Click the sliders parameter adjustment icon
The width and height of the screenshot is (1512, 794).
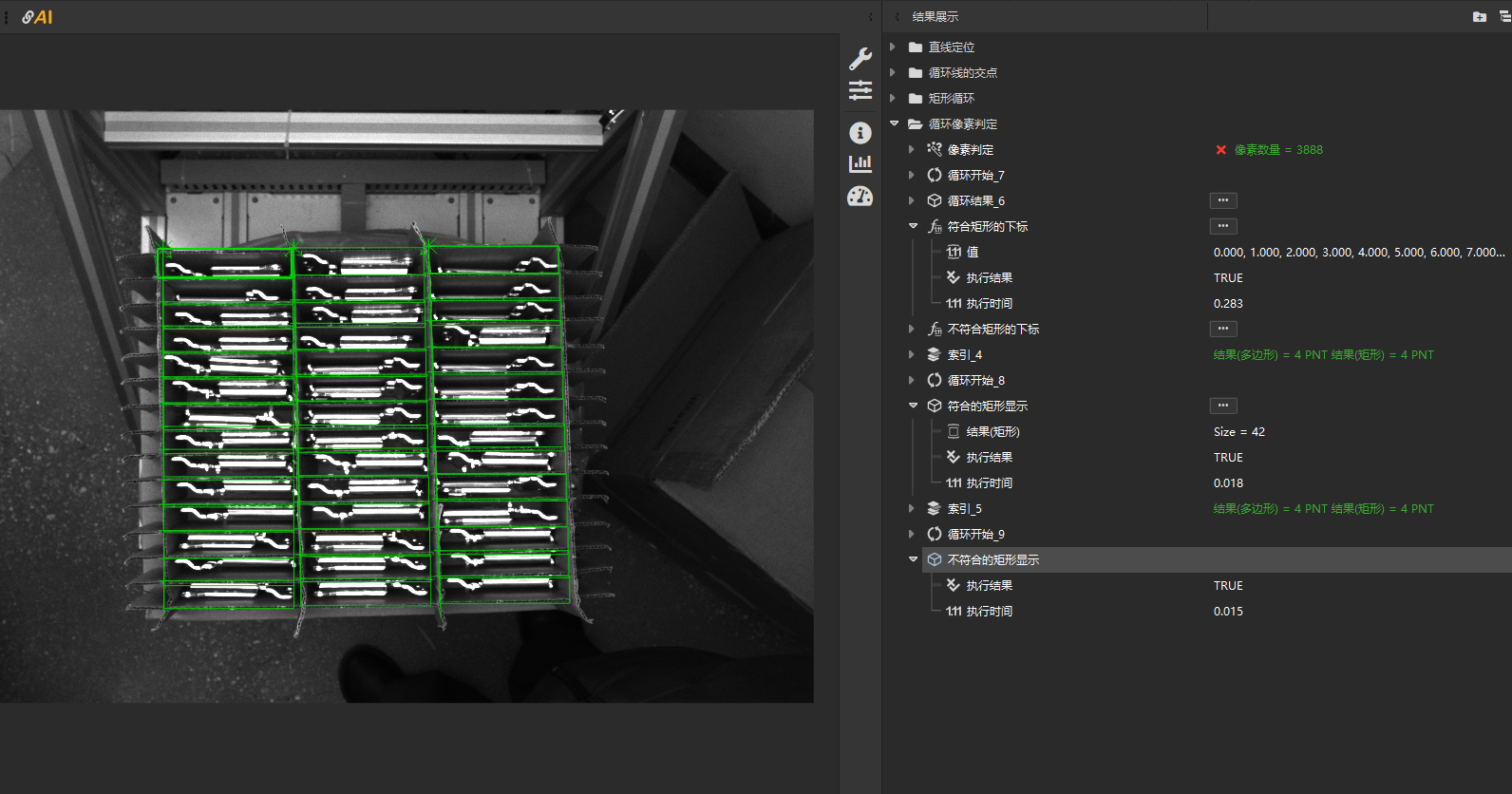(860, 90)
